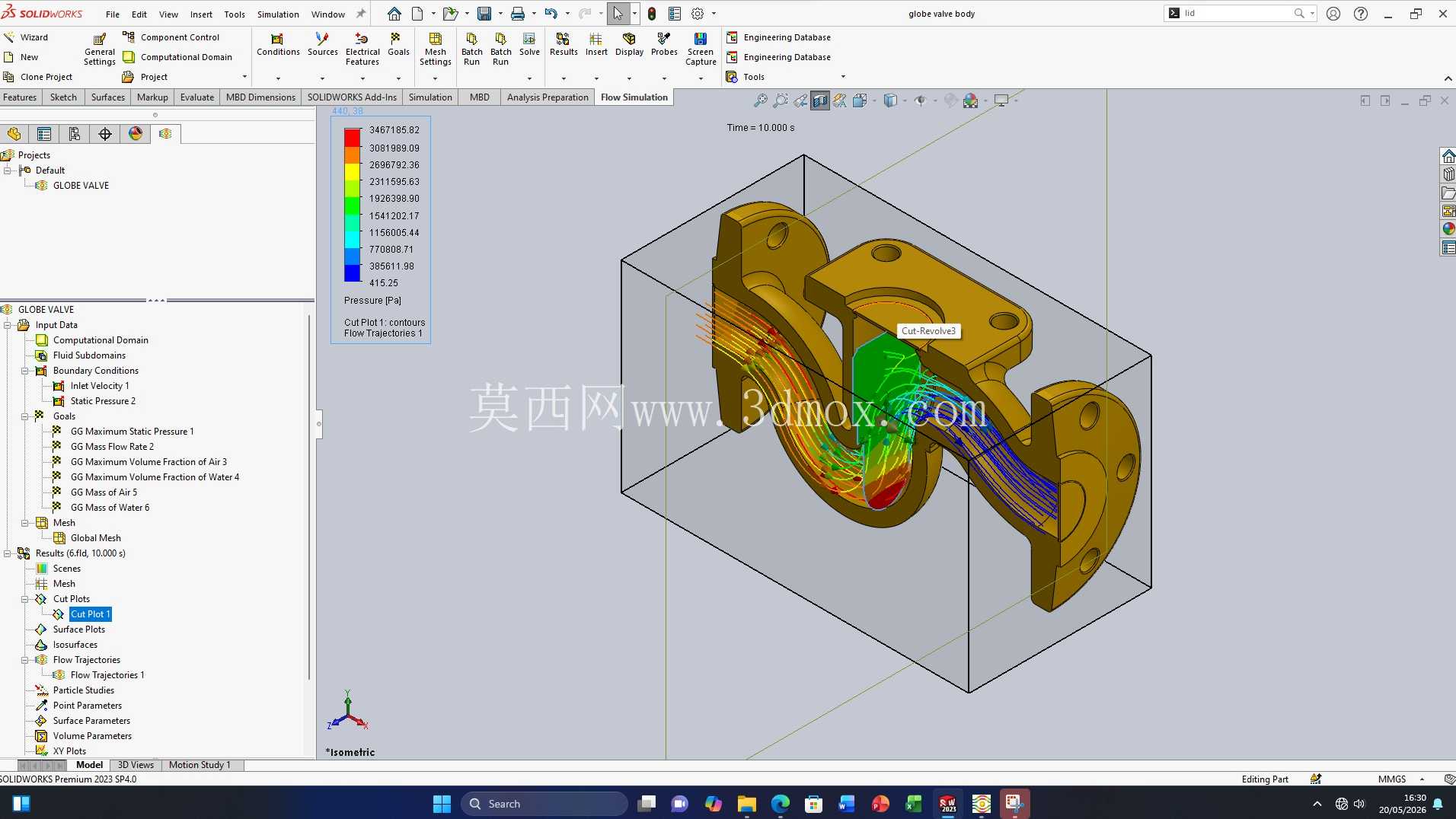The image size is (1456, 819).
Task: Switch to the FeatureManager design tree tab
Action: [14, 134]
